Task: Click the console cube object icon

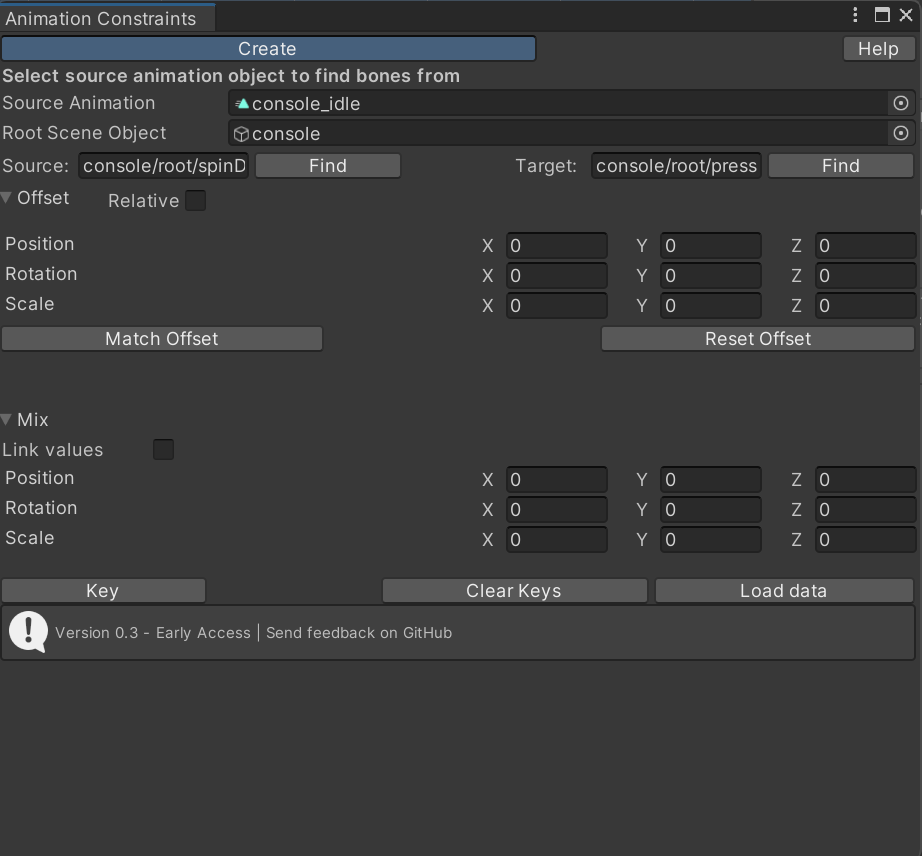Action: click(241, 134)
